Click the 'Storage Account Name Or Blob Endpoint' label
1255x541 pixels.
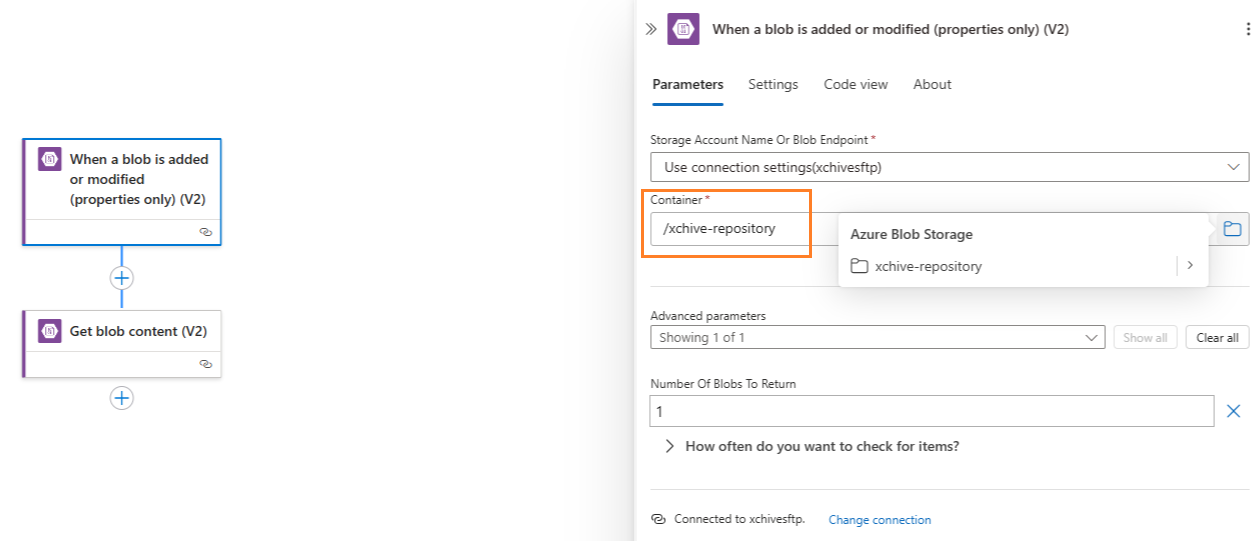click(759, 139)
